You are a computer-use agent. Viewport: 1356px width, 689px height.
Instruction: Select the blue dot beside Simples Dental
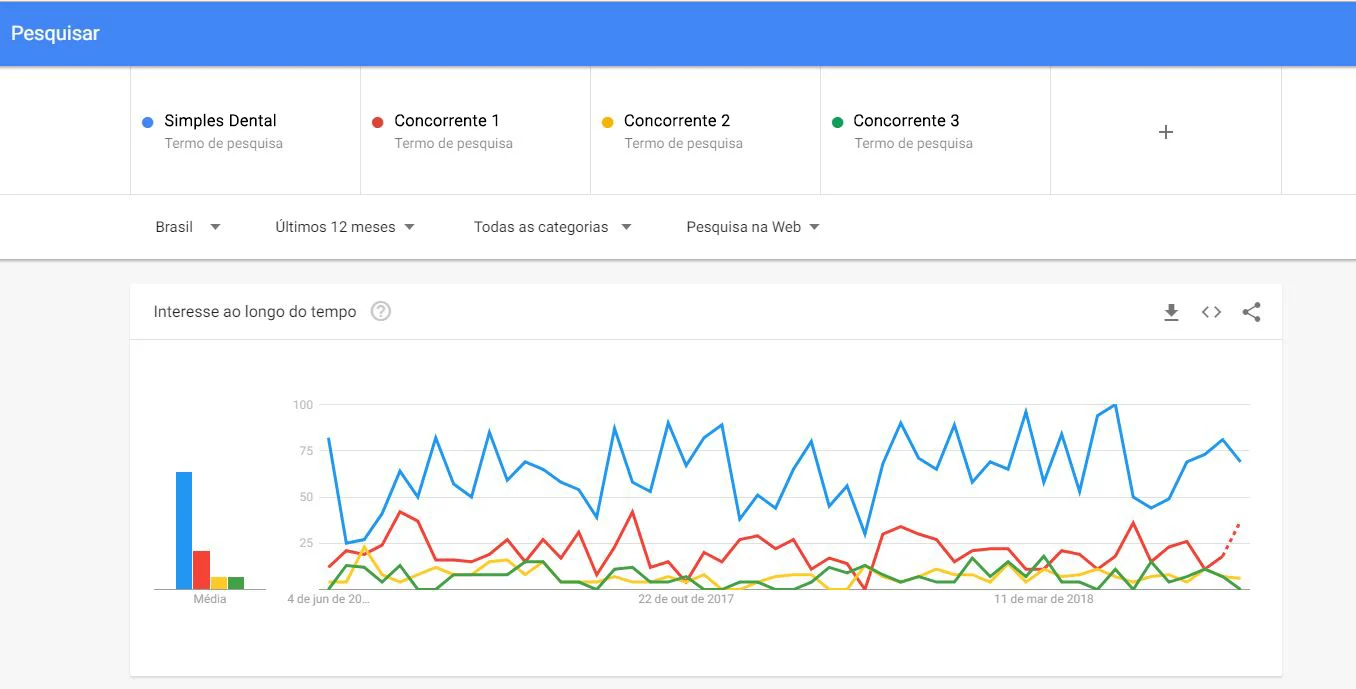(148, 122)
